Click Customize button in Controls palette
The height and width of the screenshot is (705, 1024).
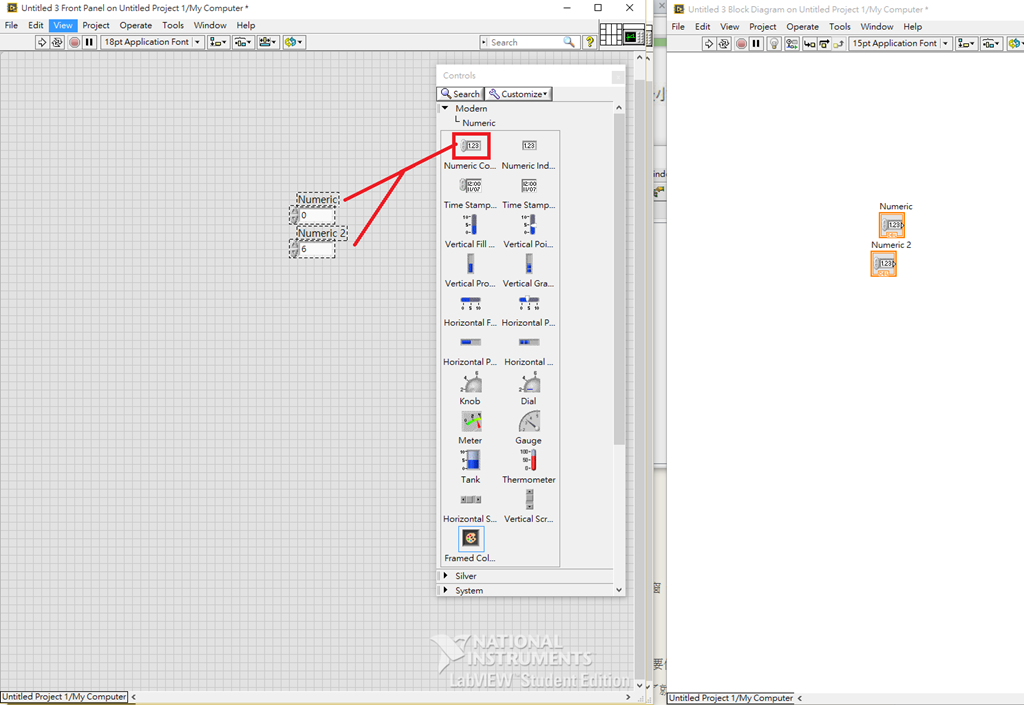click(x=519, y=94)
